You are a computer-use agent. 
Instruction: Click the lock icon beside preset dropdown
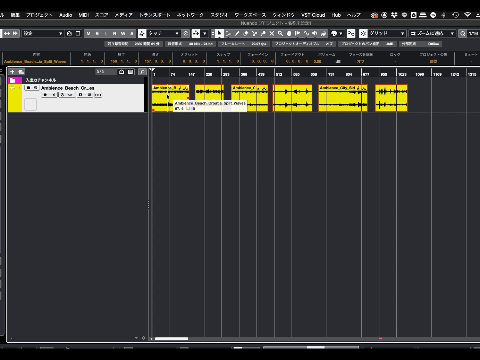pos(69,33)
